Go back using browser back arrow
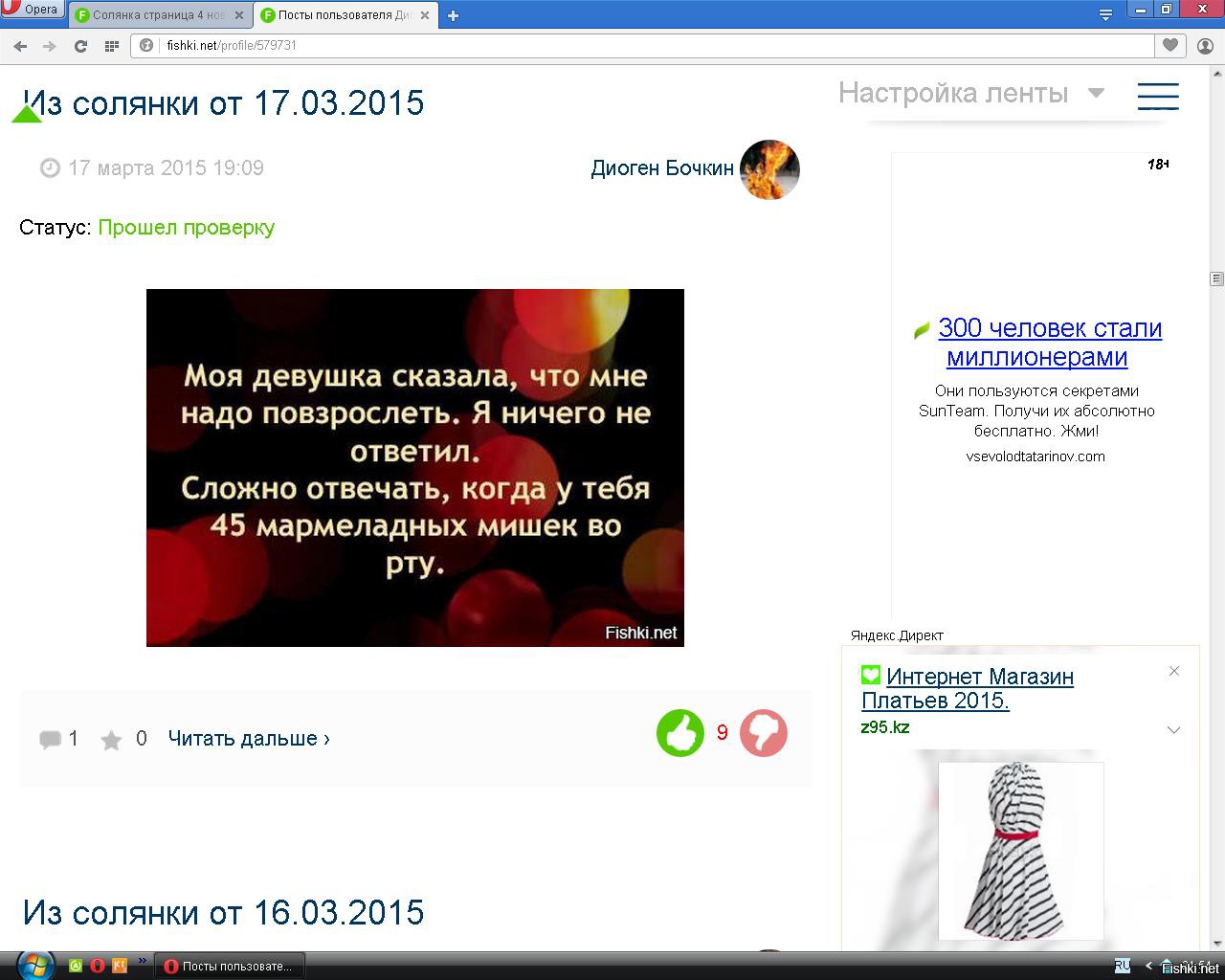 point(20,45)
